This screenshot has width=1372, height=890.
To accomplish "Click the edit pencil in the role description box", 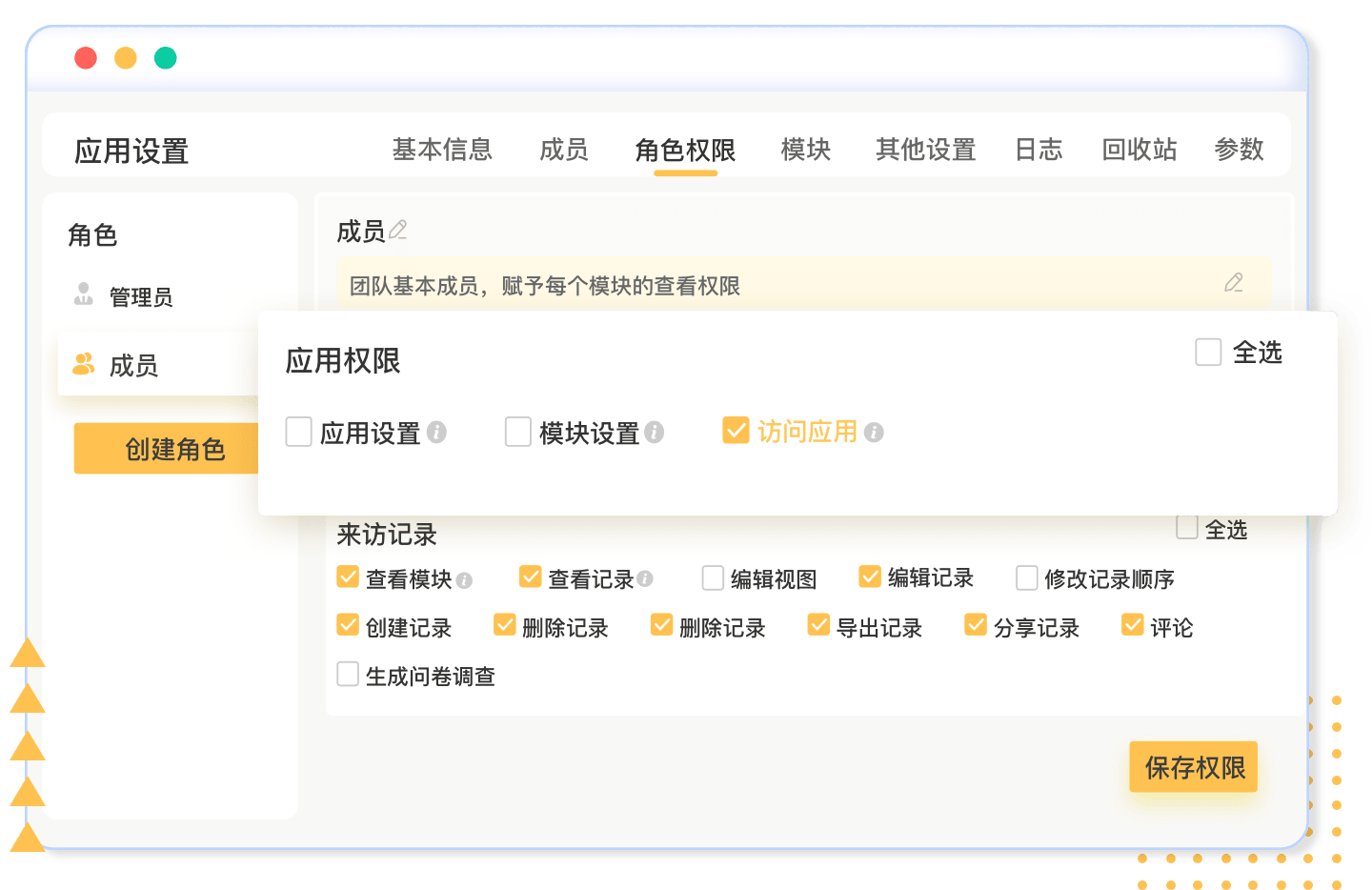I will point(1233,283).
